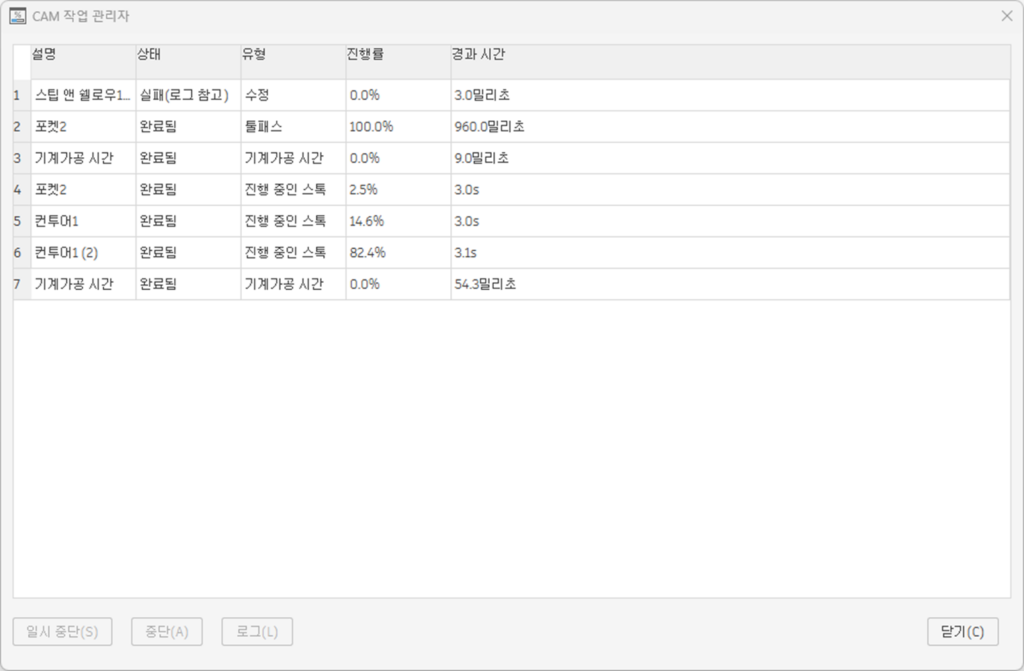Click the 960.0밀리초 elapsed time cell
The width and height of the screenshot is (1024, 671).
[x=730, y=127]
